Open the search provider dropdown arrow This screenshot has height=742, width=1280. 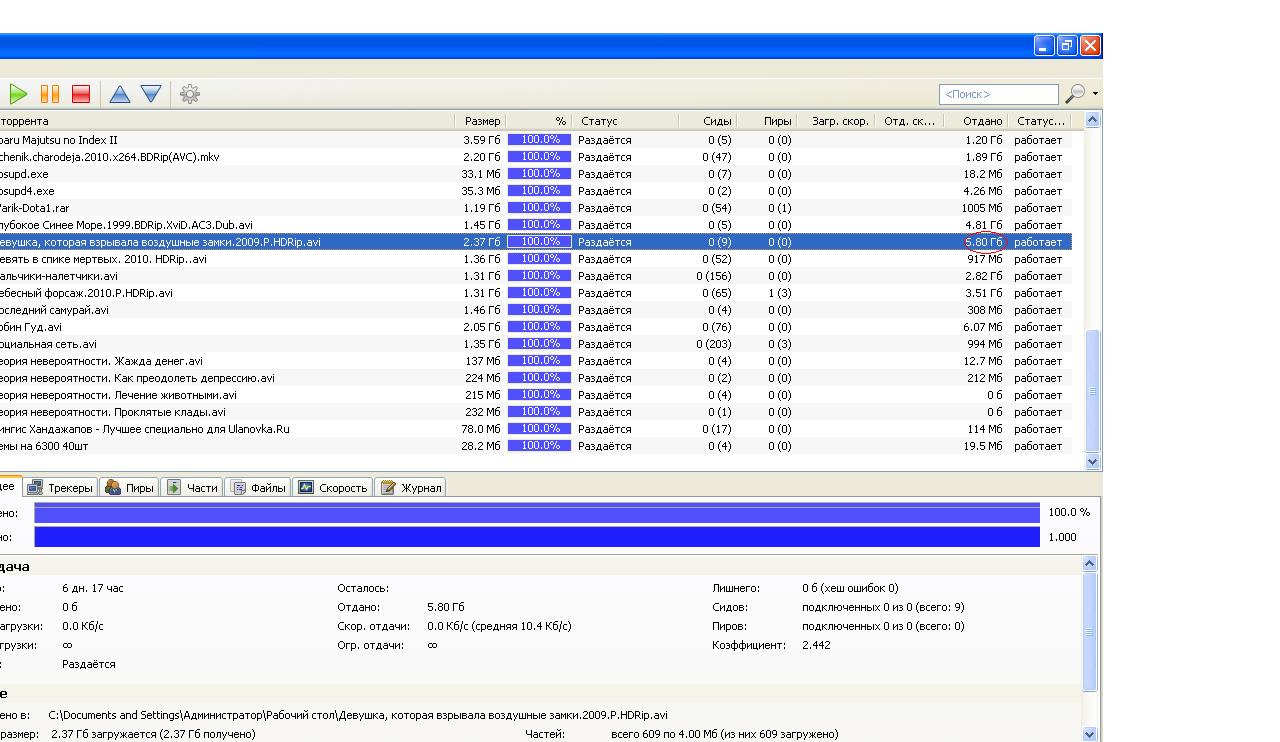pos(1095,94)
